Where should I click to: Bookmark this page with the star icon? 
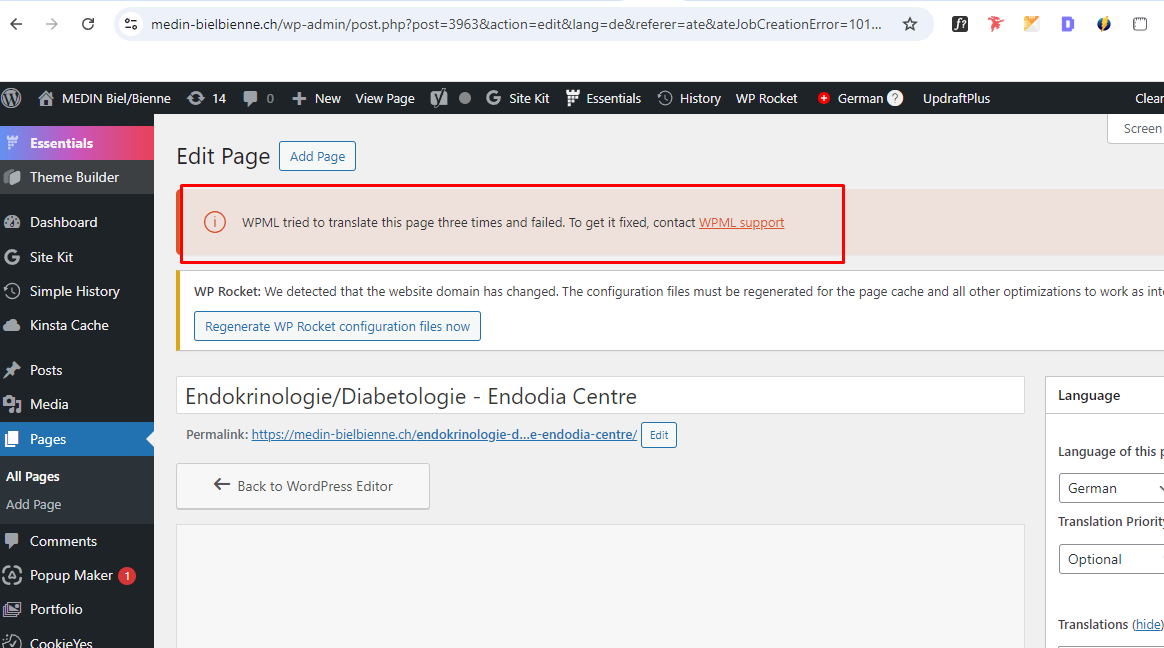pyautogui.click(x=909, y=24)
